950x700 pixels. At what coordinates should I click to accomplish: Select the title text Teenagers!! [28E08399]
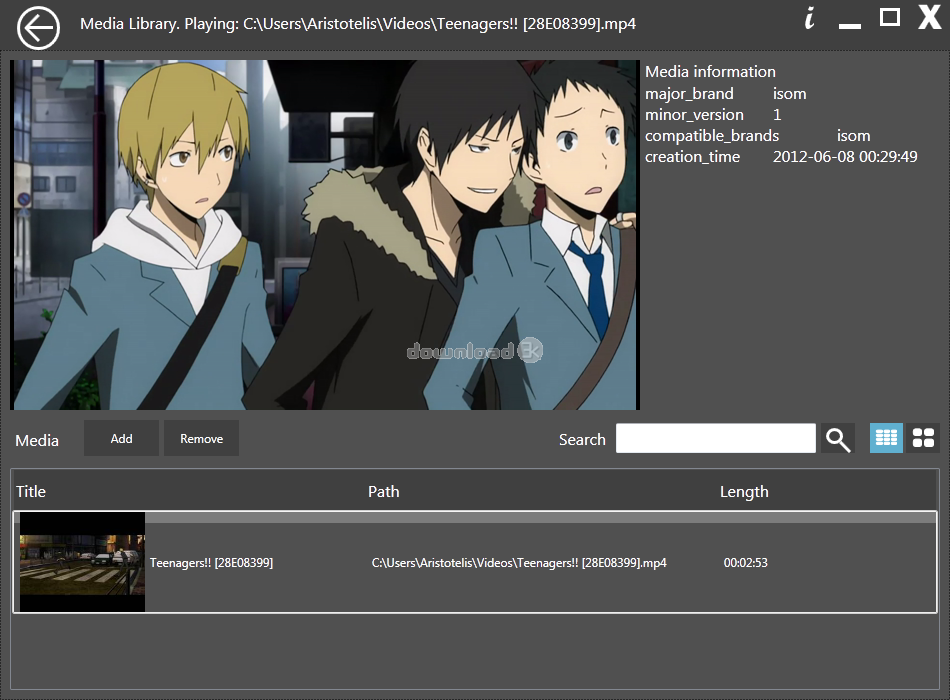(x=211, y=563)
